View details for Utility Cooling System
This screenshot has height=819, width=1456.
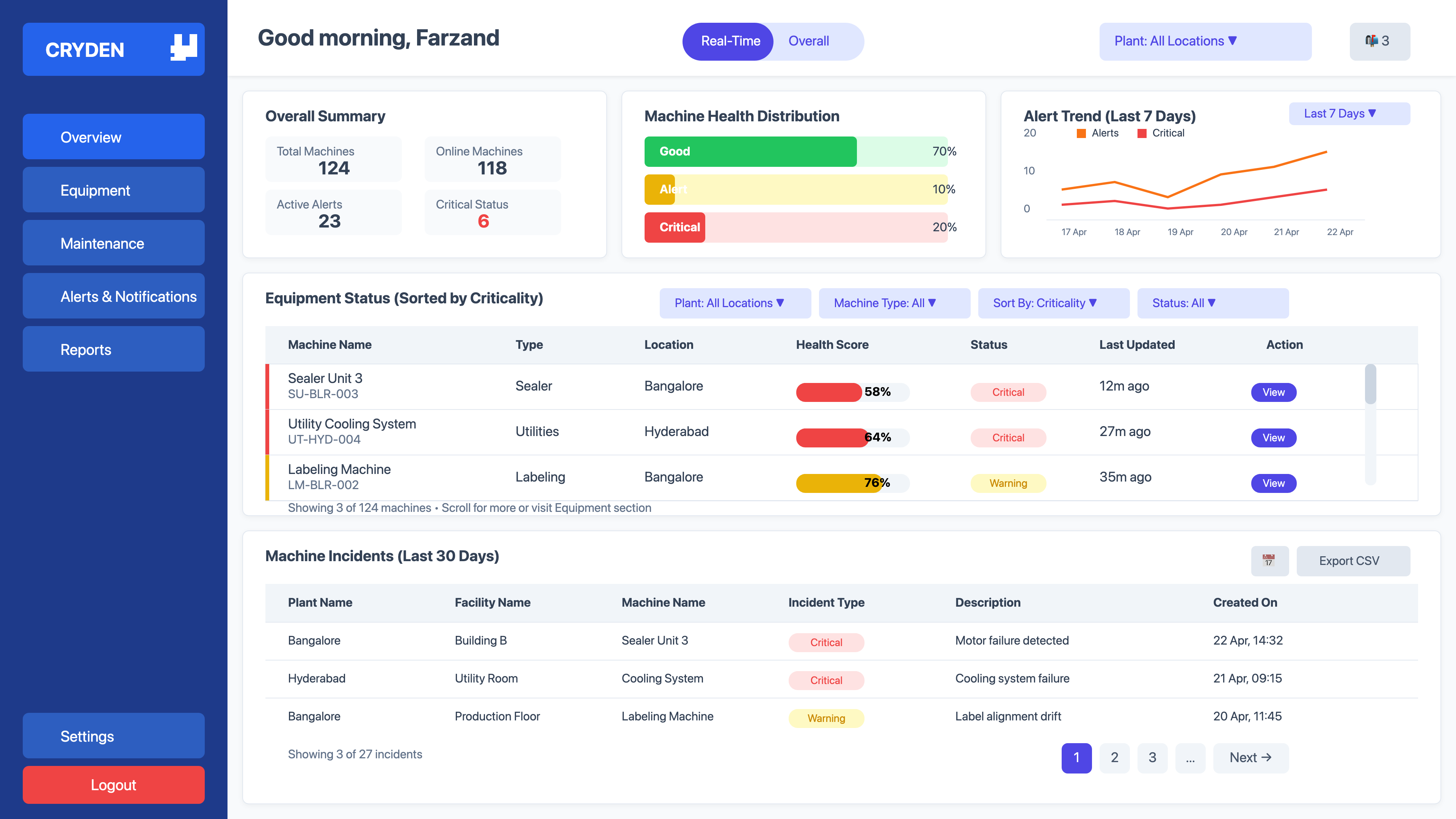1274,438
